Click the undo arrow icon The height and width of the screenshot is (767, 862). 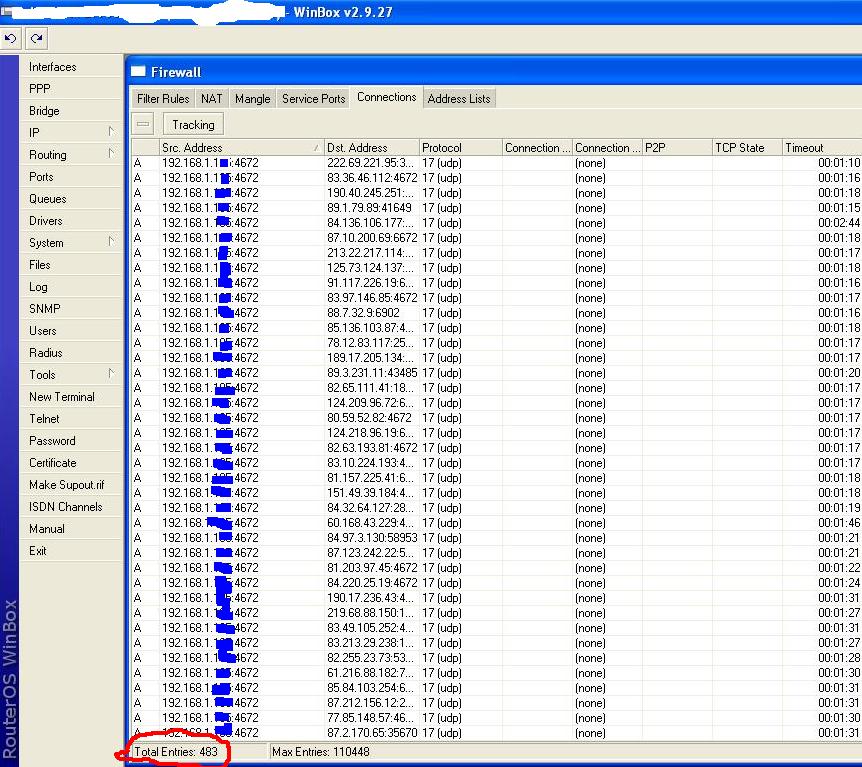point(11,39)
